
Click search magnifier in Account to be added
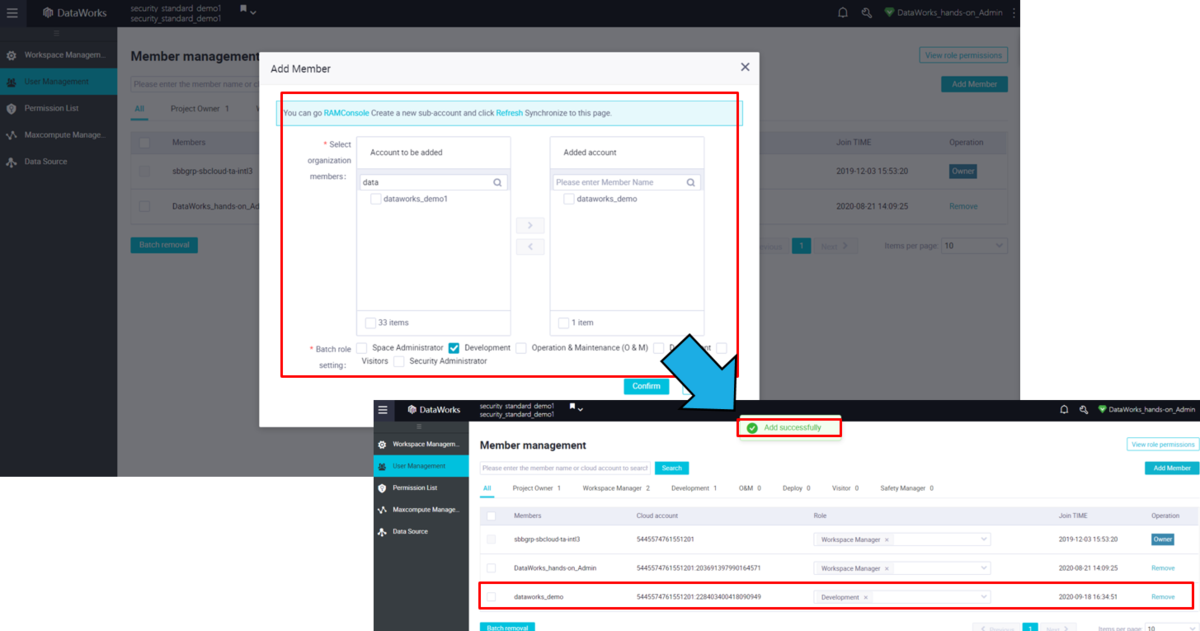click(x=497, y=183)
